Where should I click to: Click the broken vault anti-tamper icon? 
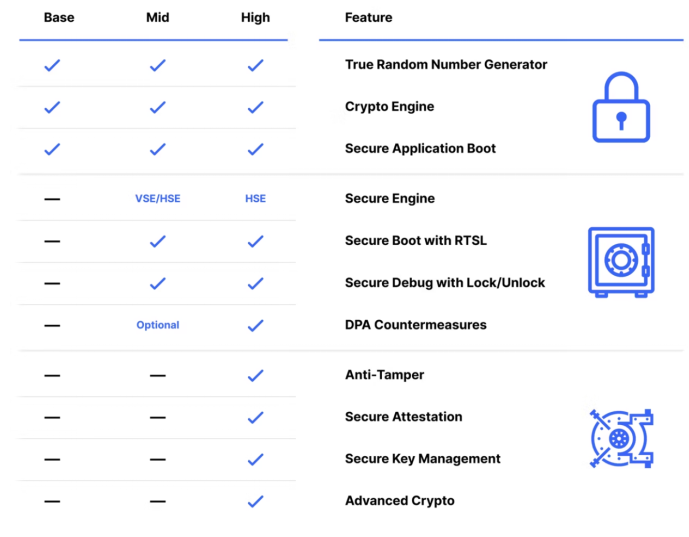point(621,438)
